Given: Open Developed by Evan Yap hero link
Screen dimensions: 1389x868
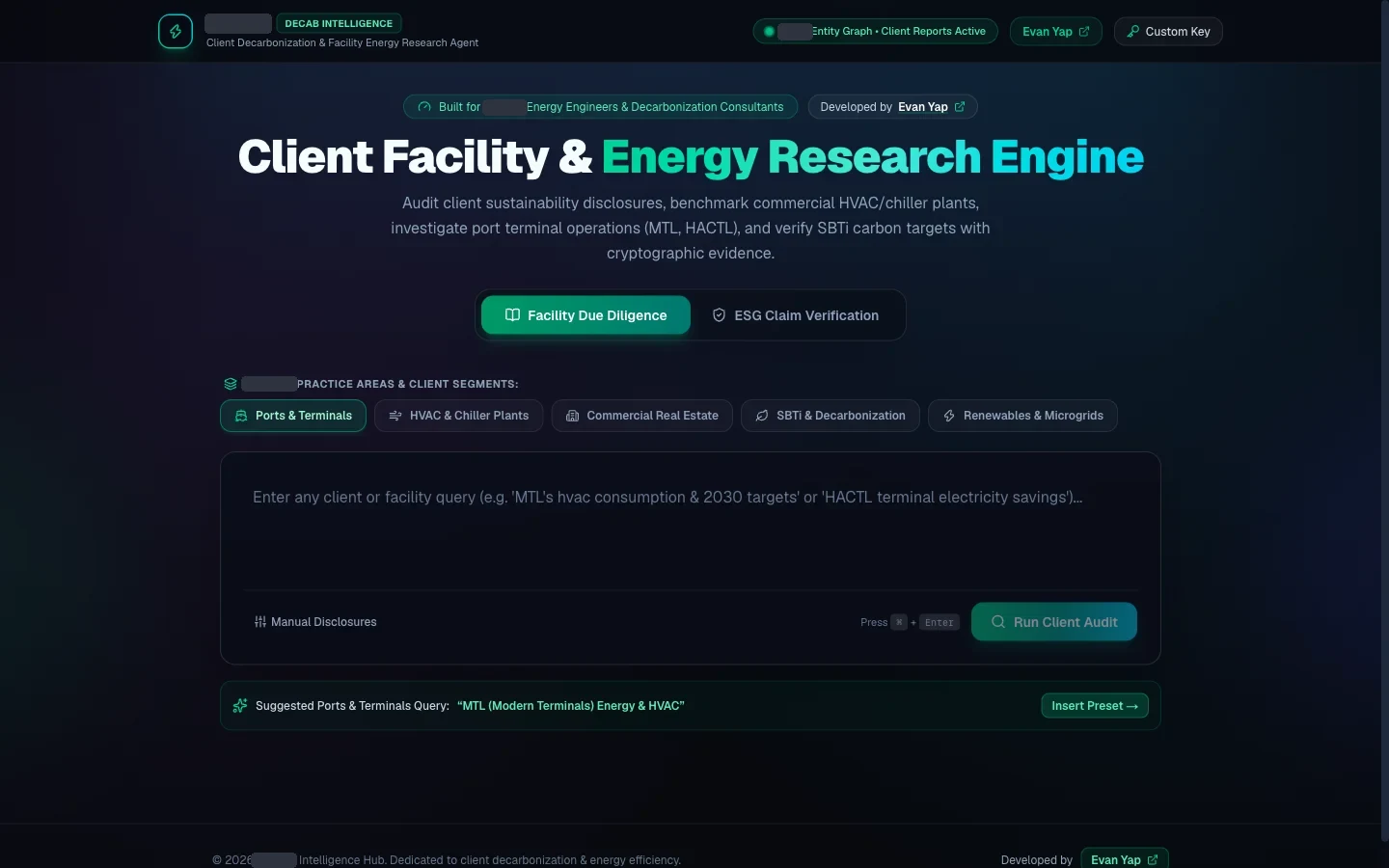Looking at the screenshot, I should pos(892,107).
